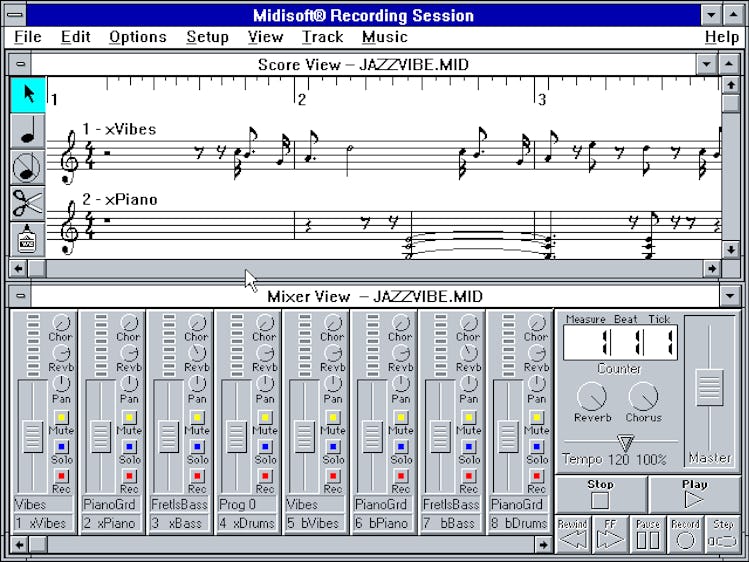
Task: Click the Chor knob on track 8 bDrums
Action: coord(536,323)
